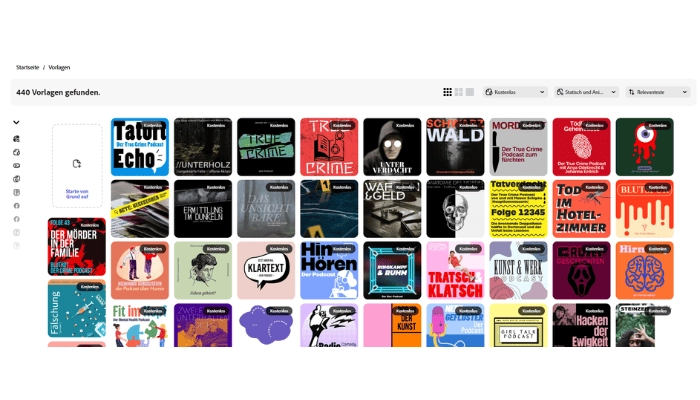
Task: Collapse the sidebar with the chevron arrow
Action: 17,122
